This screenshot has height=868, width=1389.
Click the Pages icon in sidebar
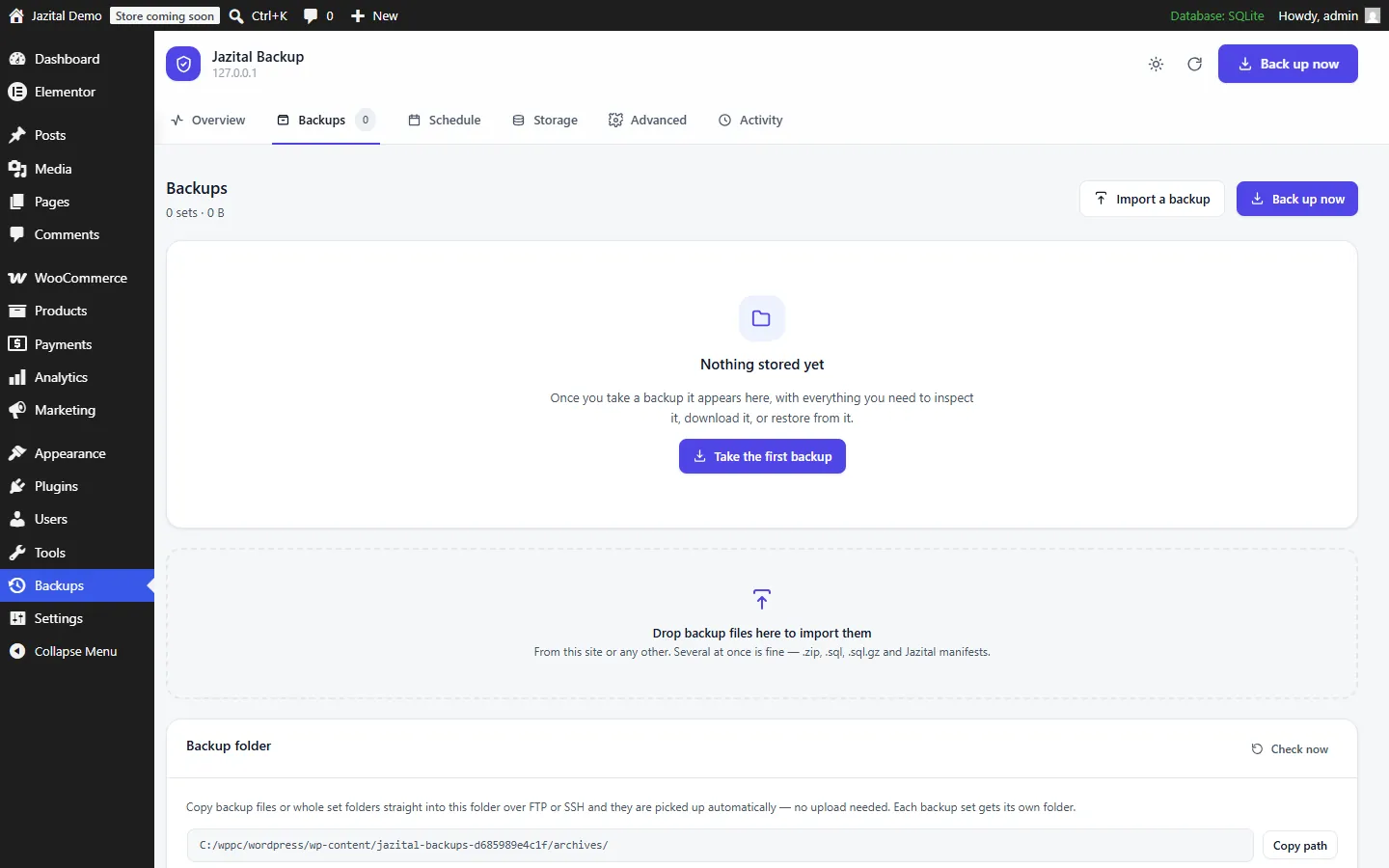pos(17,202)
